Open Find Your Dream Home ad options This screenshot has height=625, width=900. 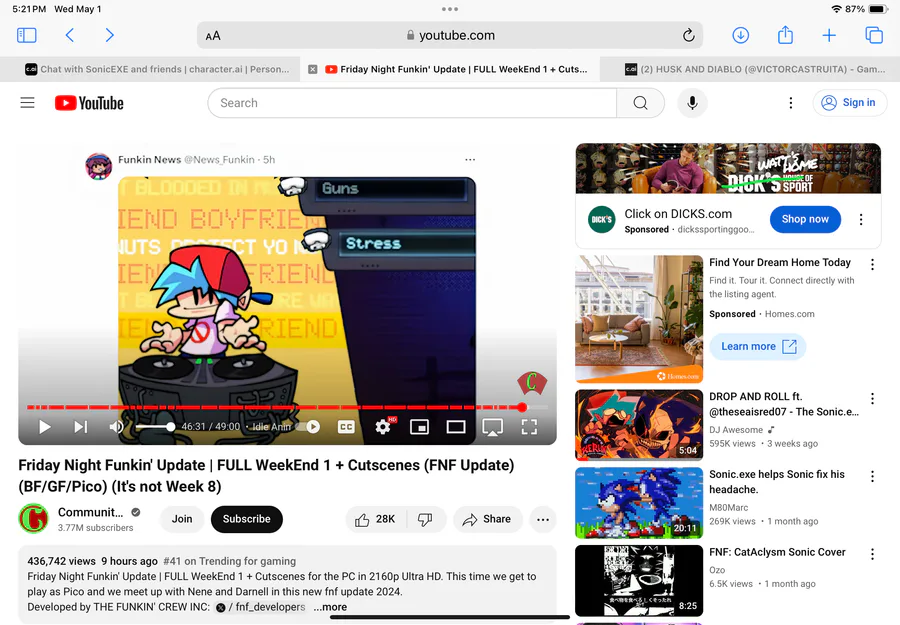pyautogui.click(x=872, y=264)
